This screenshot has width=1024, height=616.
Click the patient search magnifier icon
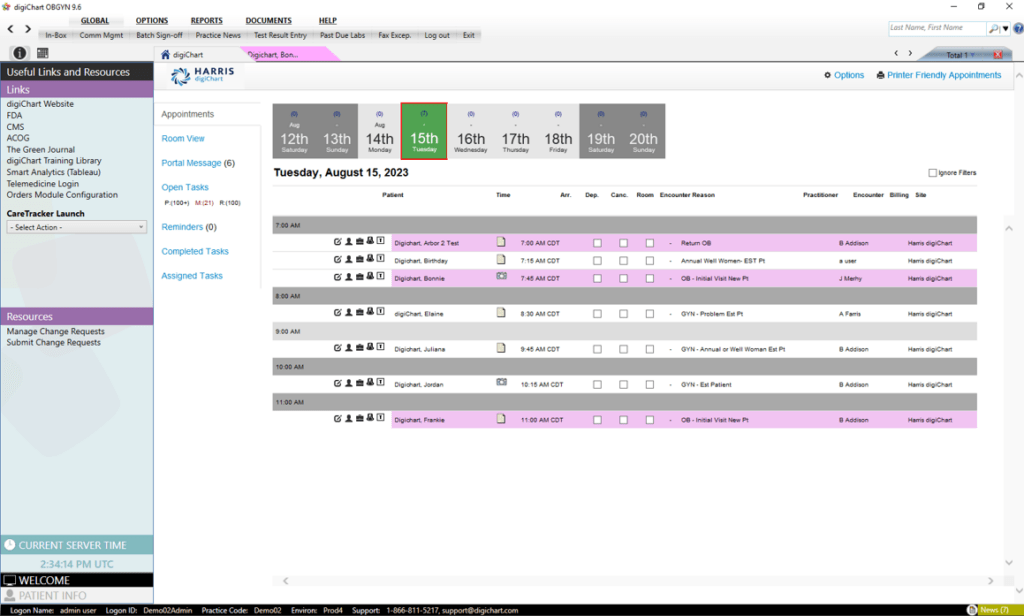point(993,29)
